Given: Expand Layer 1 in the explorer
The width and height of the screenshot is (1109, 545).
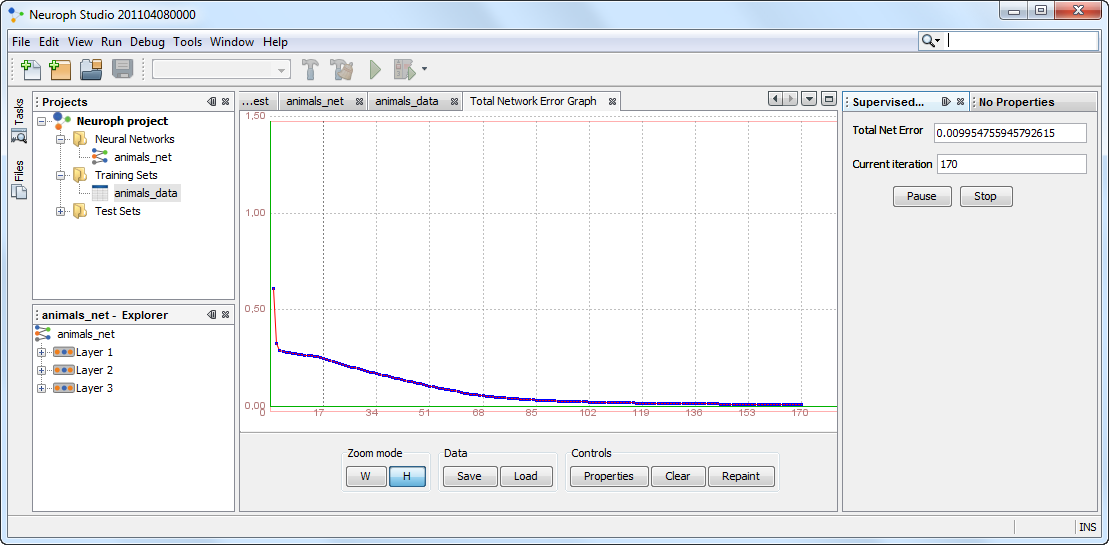Looking at the screenshot, I should [x=41, y=352].
